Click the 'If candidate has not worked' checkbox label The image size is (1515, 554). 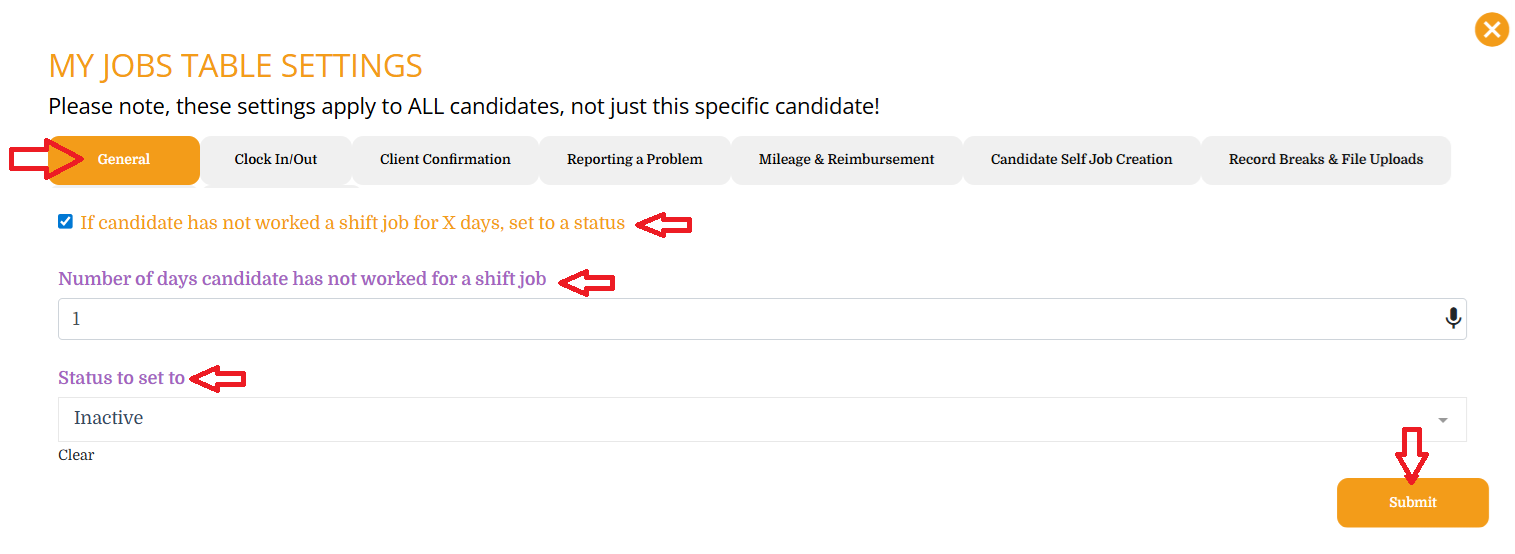point(352,223)
